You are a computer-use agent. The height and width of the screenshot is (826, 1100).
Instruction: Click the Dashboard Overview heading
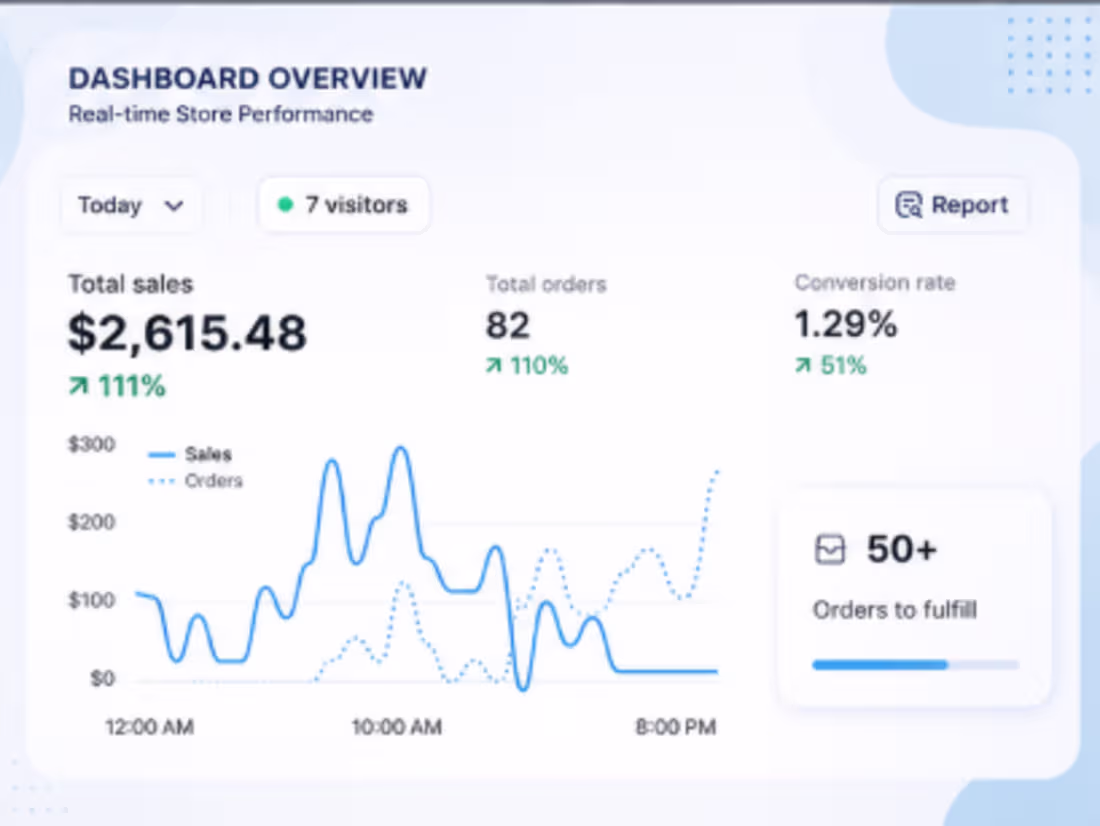pyautogui.click(x=248, y=78)
